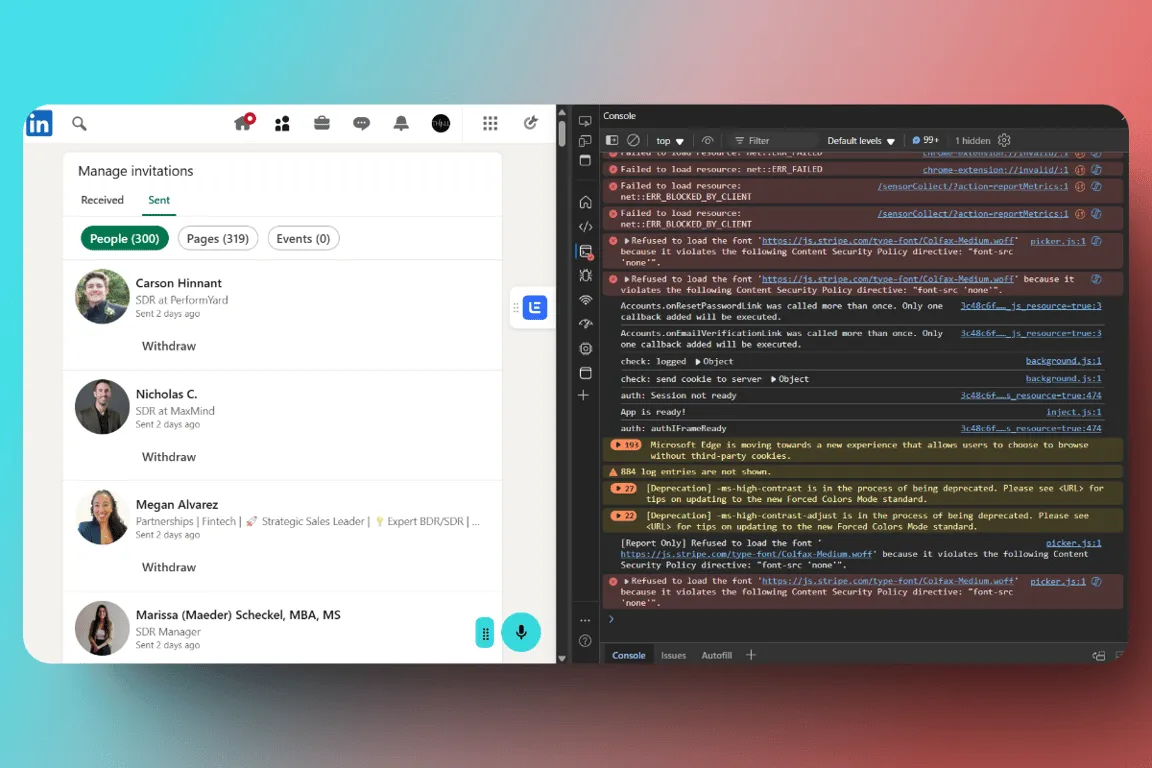Viewport: 1152px width, 768px height.
Task: Open the picker.js:1 source link
Action: 1057,241
